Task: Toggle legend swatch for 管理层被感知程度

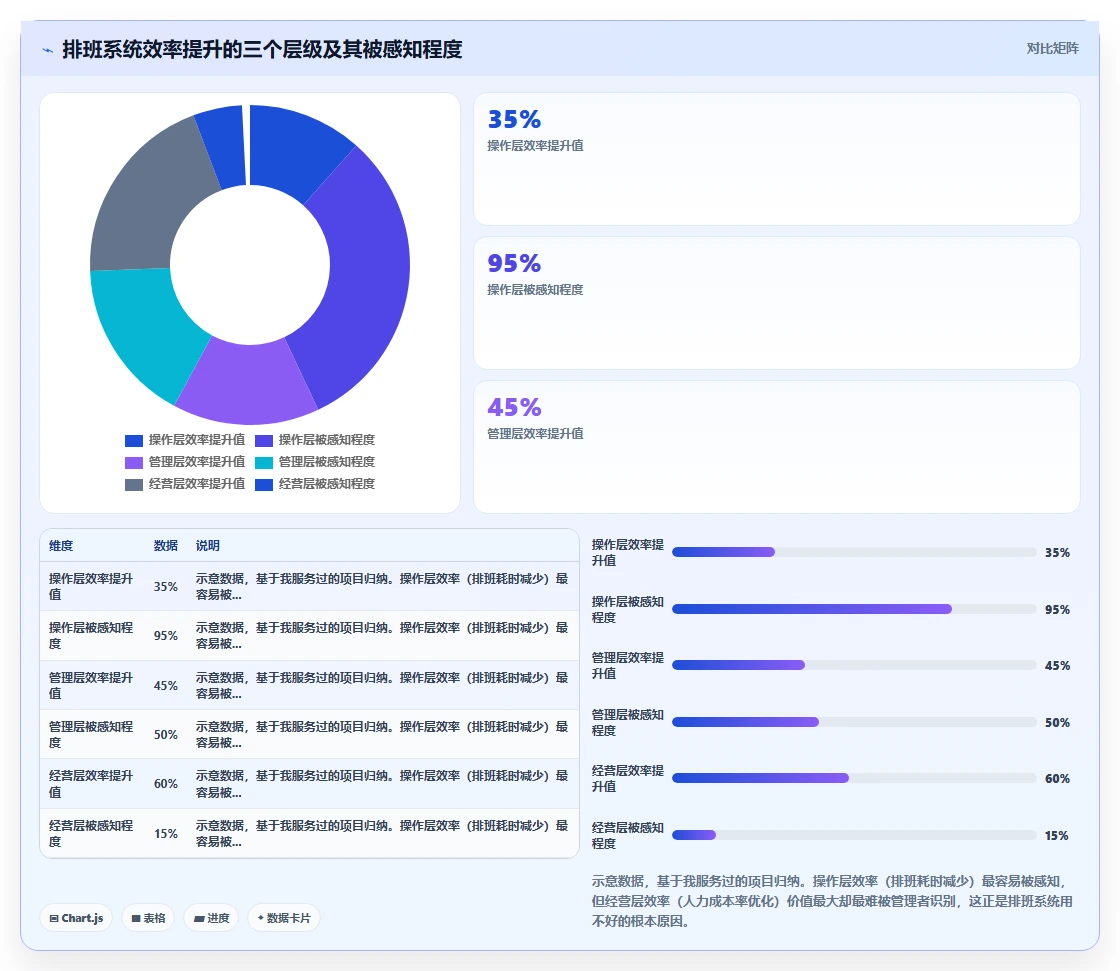Action: pyautogui.click(x=264, y=463)
